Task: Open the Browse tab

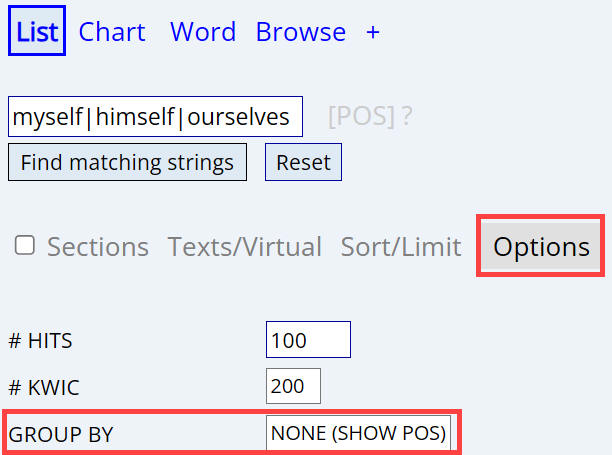Action: point(301,31)
